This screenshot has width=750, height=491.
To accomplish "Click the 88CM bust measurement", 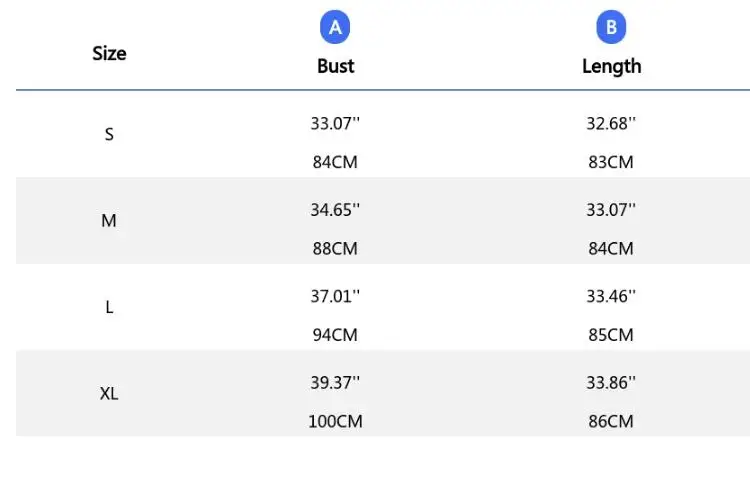I will (x=335, y=248).
